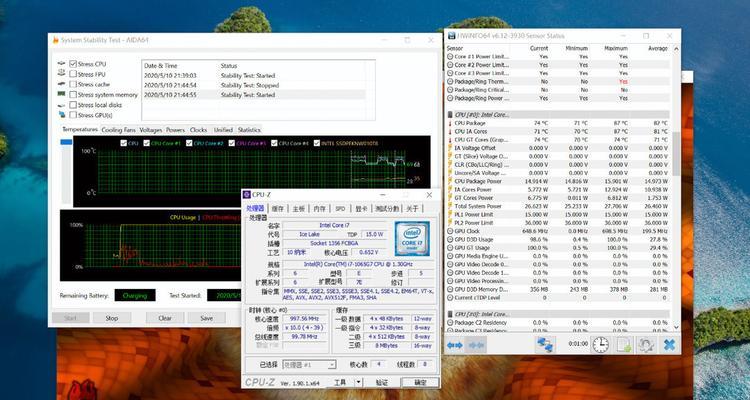Enable the Stress system memory checkbox

coord(73,95)
